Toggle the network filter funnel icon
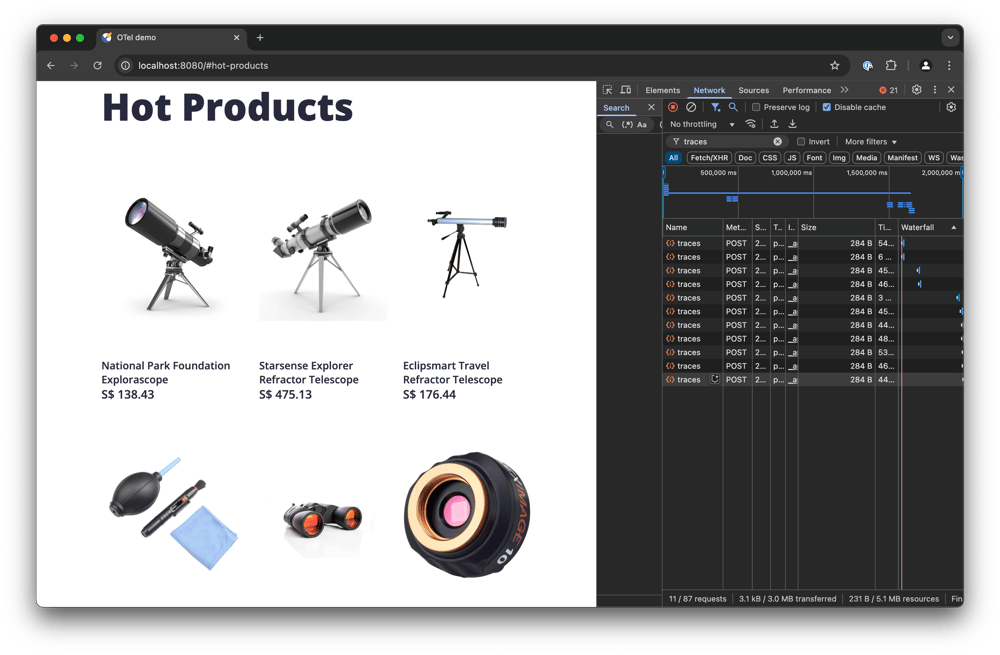The width and height of the screenshot is (1000, 655). point(716,107)
